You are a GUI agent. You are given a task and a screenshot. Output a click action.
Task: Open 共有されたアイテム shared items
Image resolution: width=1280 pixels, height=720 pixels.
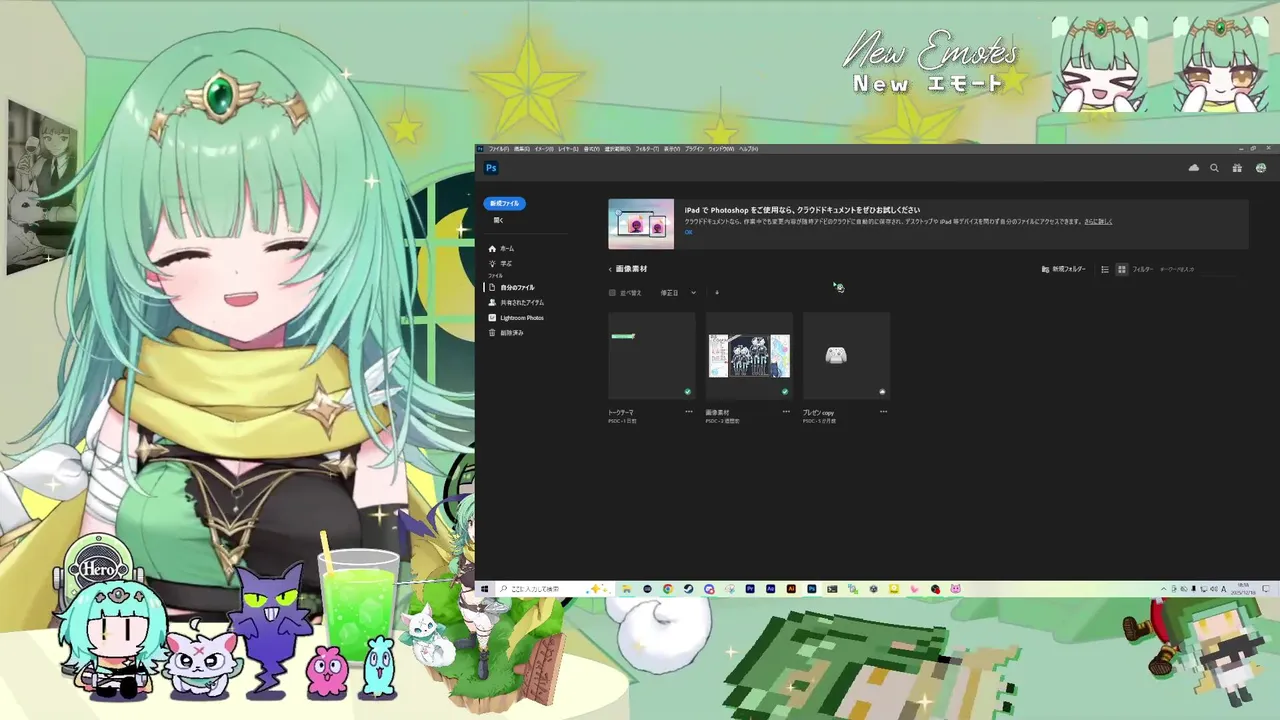point(516,302)
